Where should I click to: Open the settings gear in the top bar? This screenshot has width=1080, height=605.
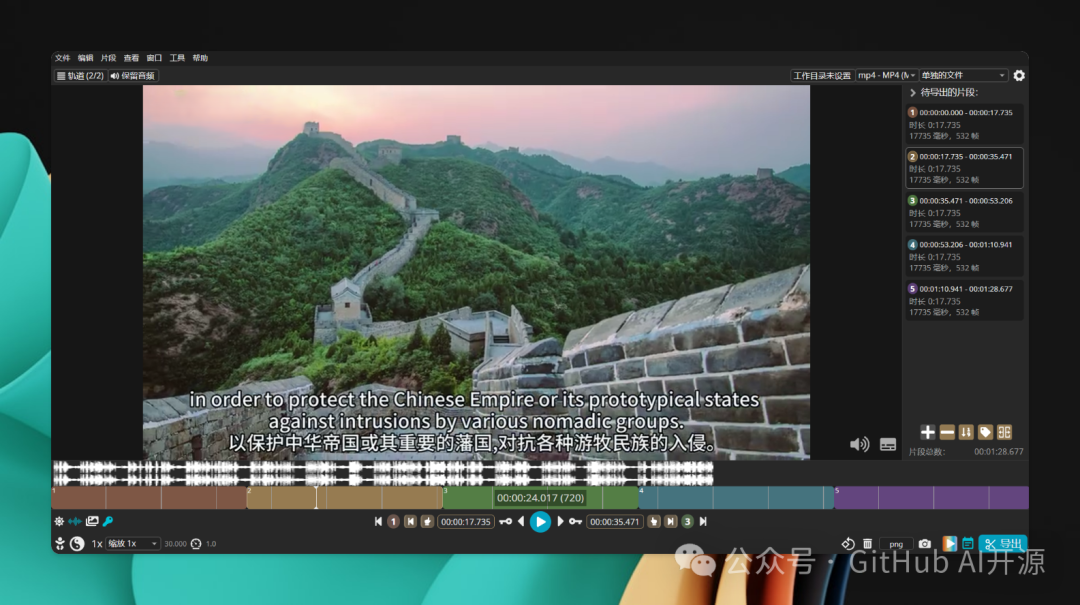click(1019, 76)
